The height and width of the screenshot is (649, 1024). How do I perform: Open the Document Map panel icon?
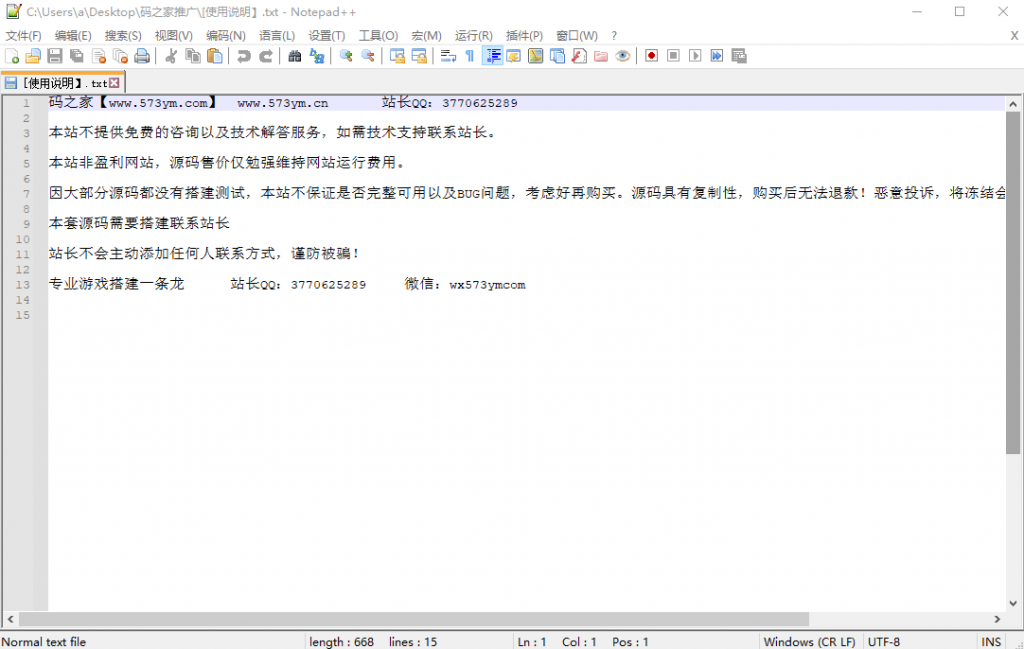(536, 56)
